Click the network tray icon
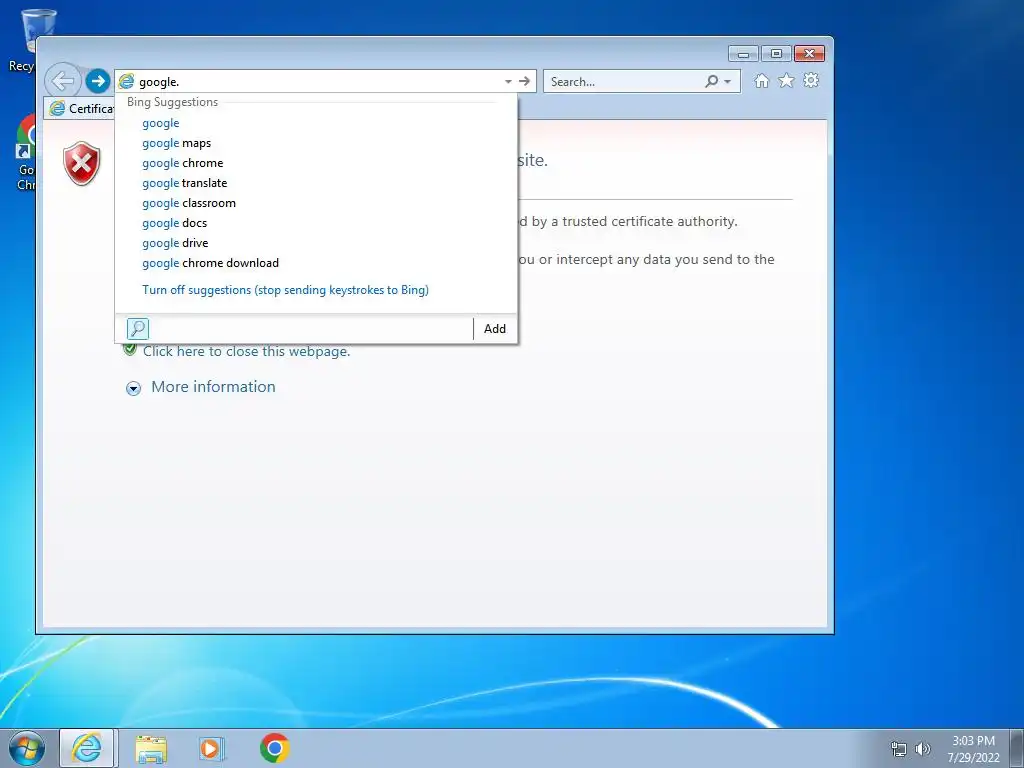This screenshot has height=768, width=1024. click(x=899, y=749)
